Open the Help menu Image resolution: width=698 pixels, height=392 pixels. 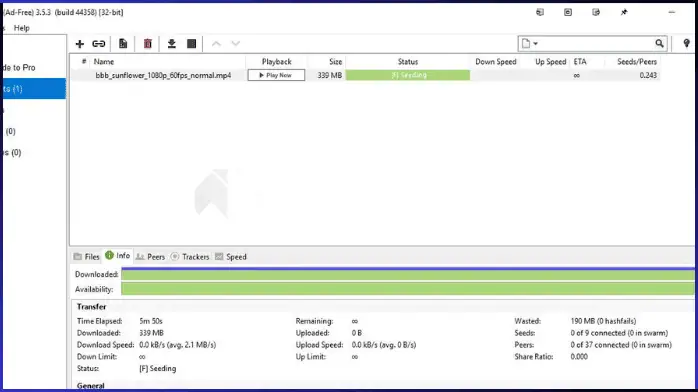(x=21, y=28)
